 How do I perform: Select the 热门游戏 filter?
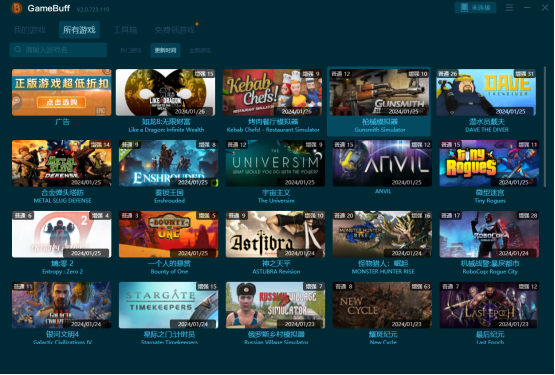tap(130, 50)
